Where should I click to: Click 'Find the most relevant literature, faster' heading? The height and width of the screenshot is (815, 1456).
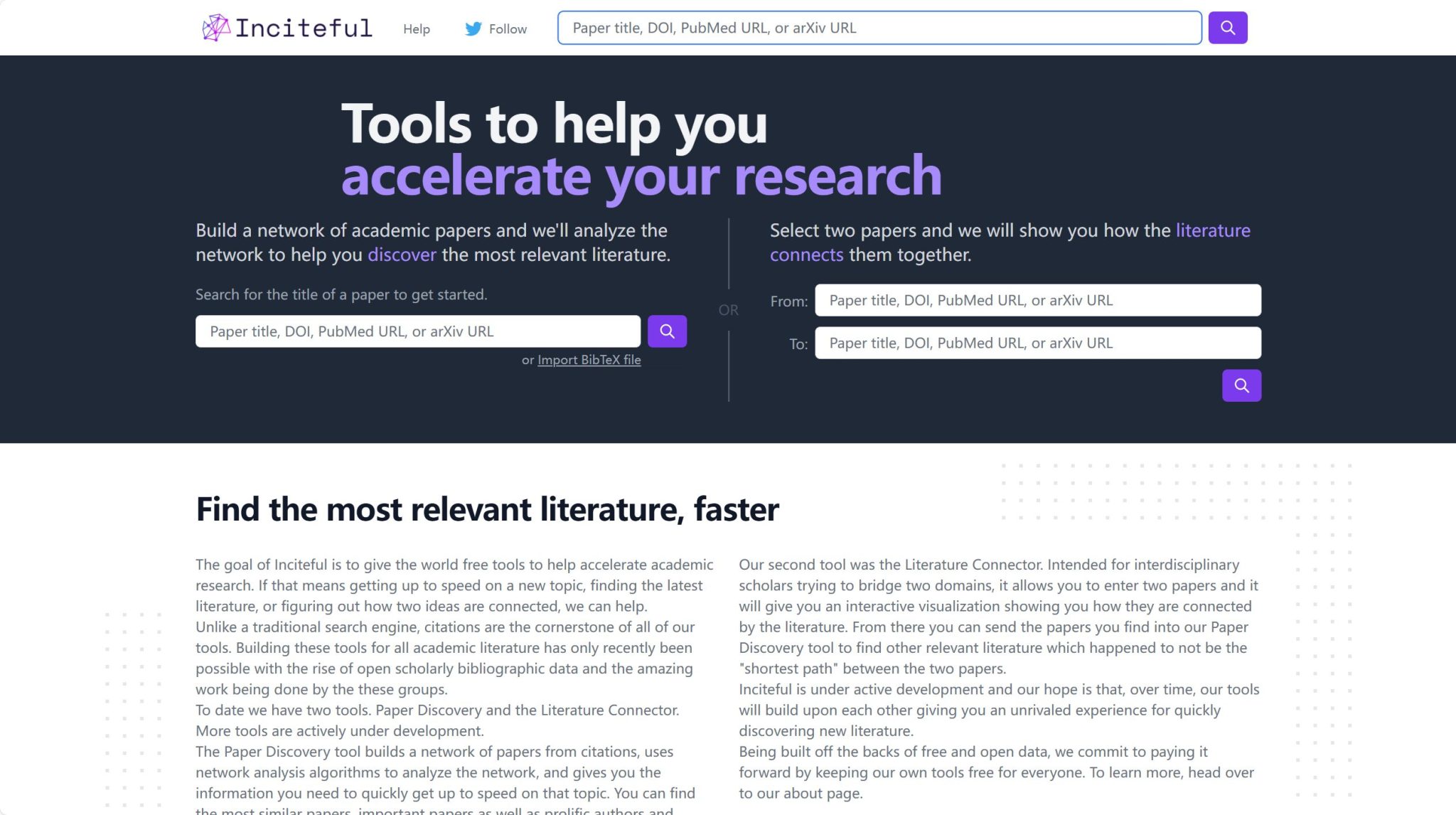(487, 509)
